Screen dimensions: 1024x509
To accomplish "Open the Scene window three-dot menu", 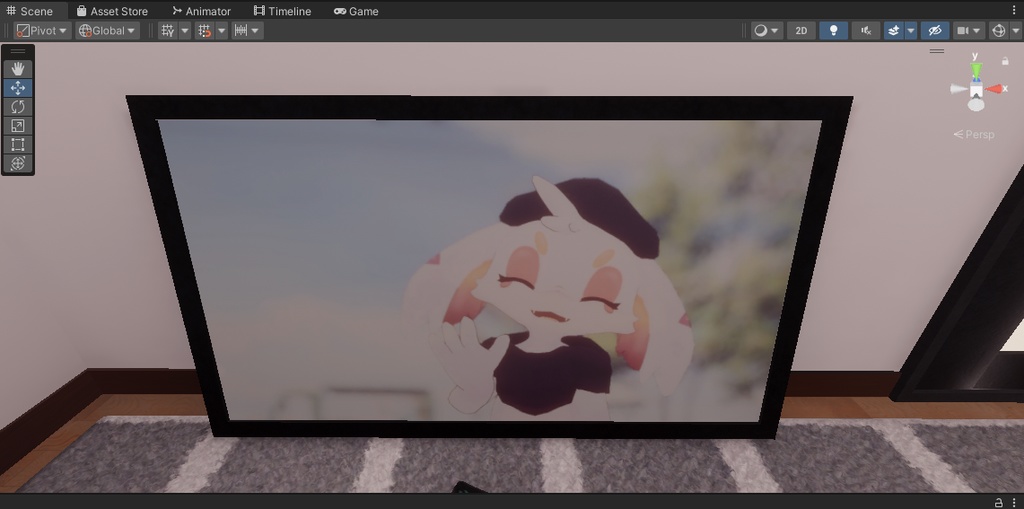I will click(1014, 10).
